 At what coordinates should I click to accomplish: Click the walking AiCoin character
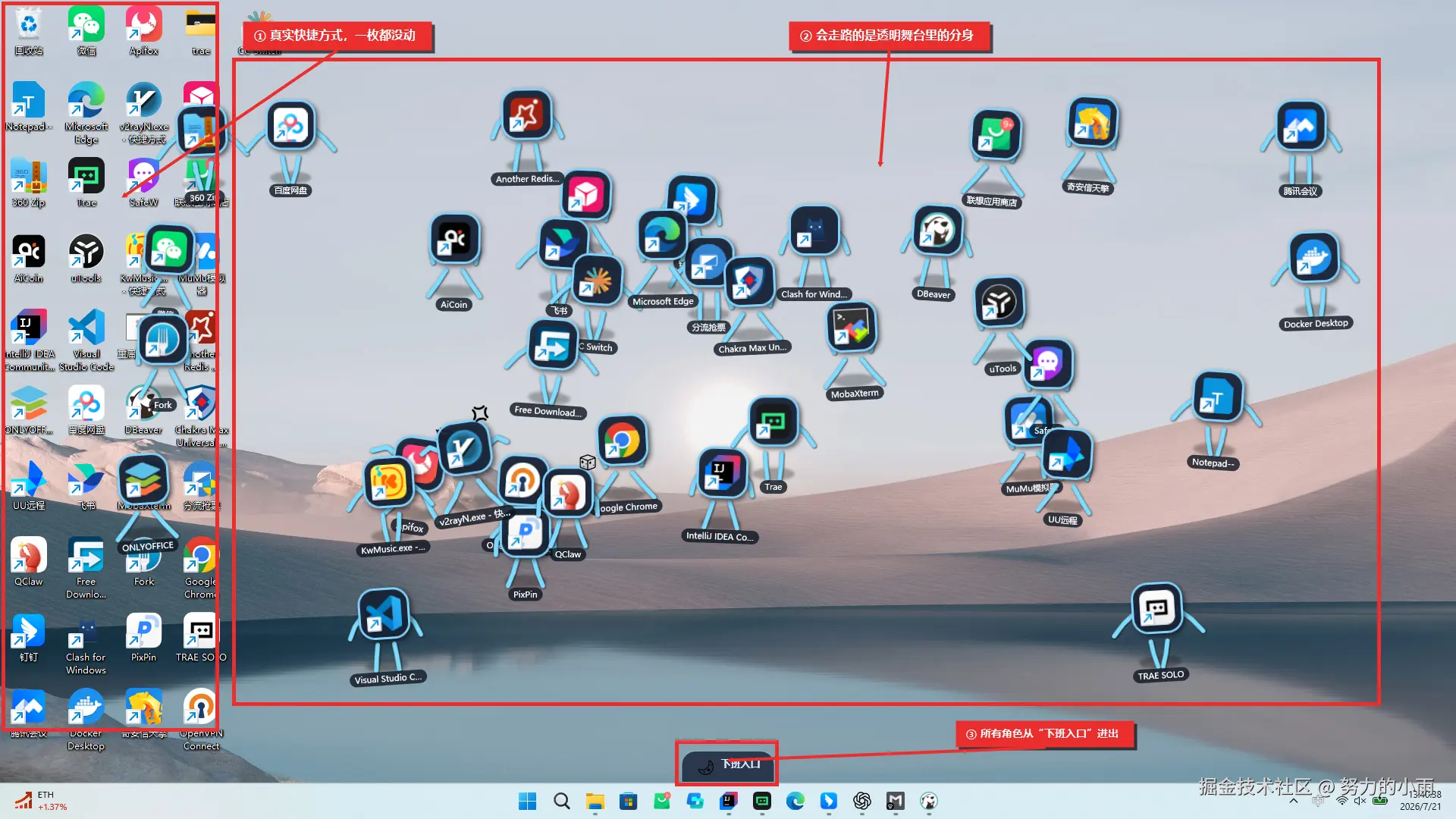tap(455, 239)
